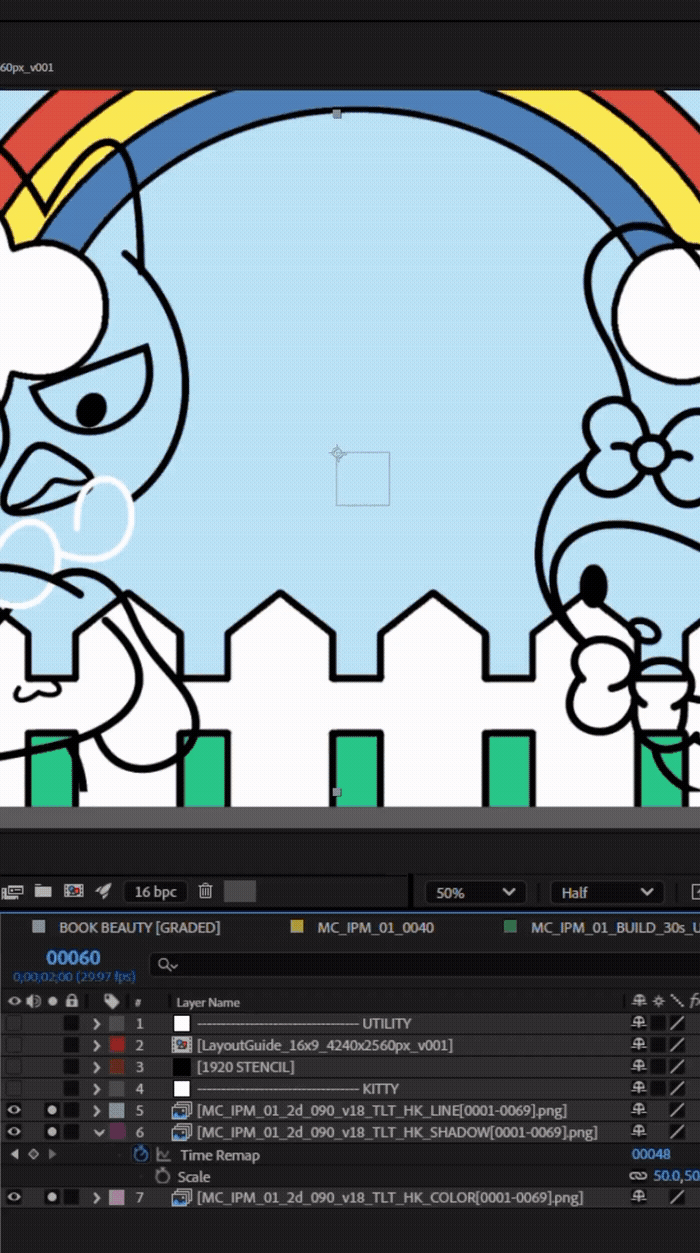Hide the HK_COLOR layer using eye icon
700x1253 pixels.
pos(14,1197)
